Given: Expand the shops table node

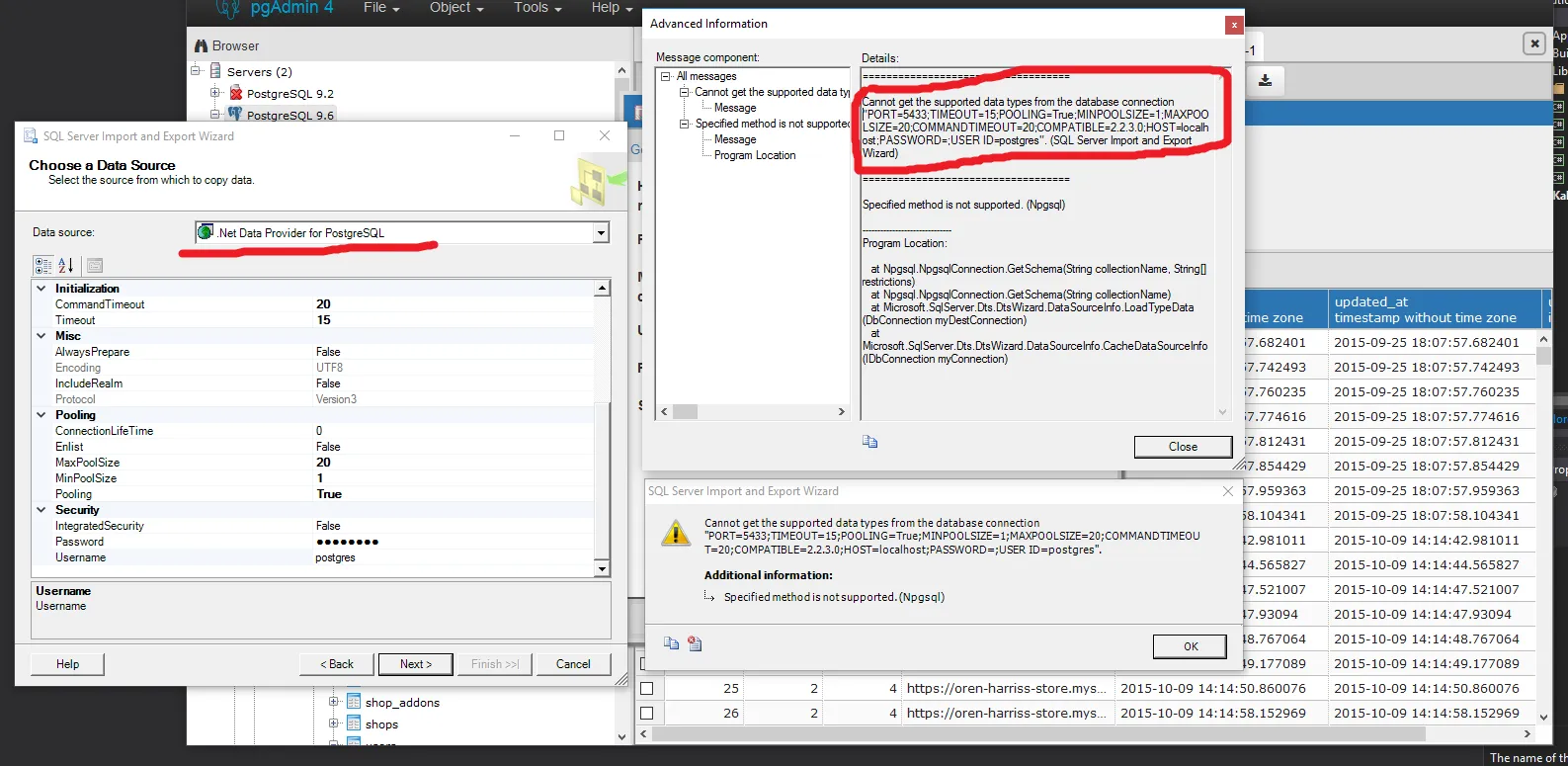Looking at the screenshot, I should pyautogui.click(x=333, y=723).
